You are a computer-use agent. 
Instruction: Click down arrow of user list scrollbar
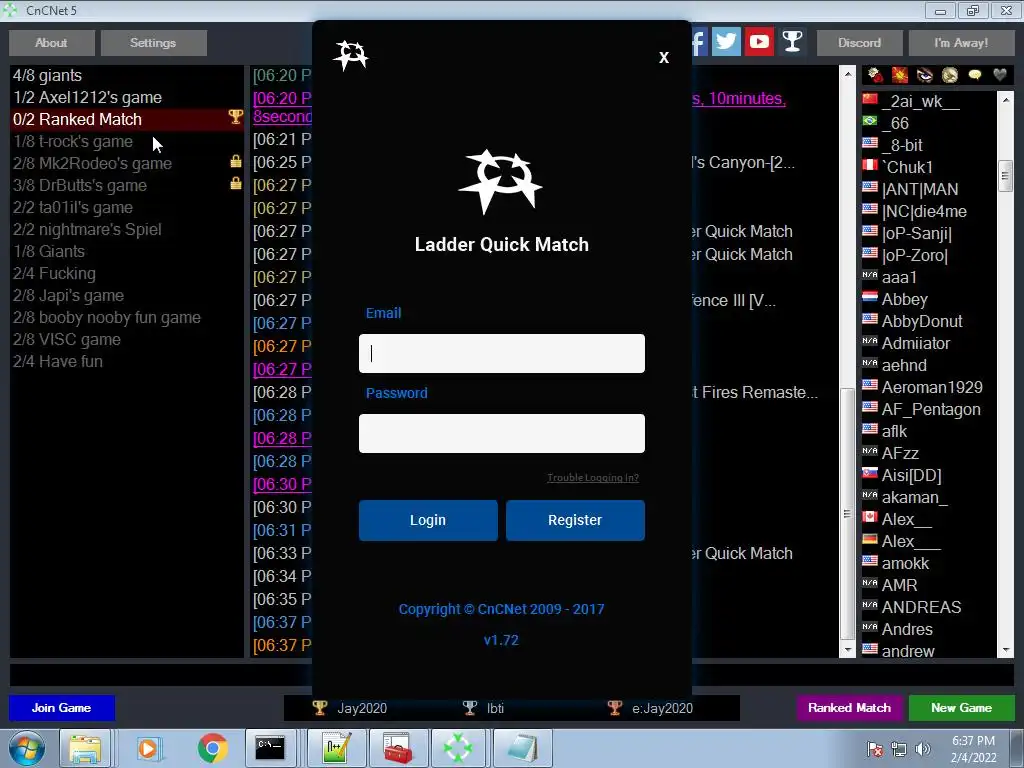click(x=1006, y=650)
